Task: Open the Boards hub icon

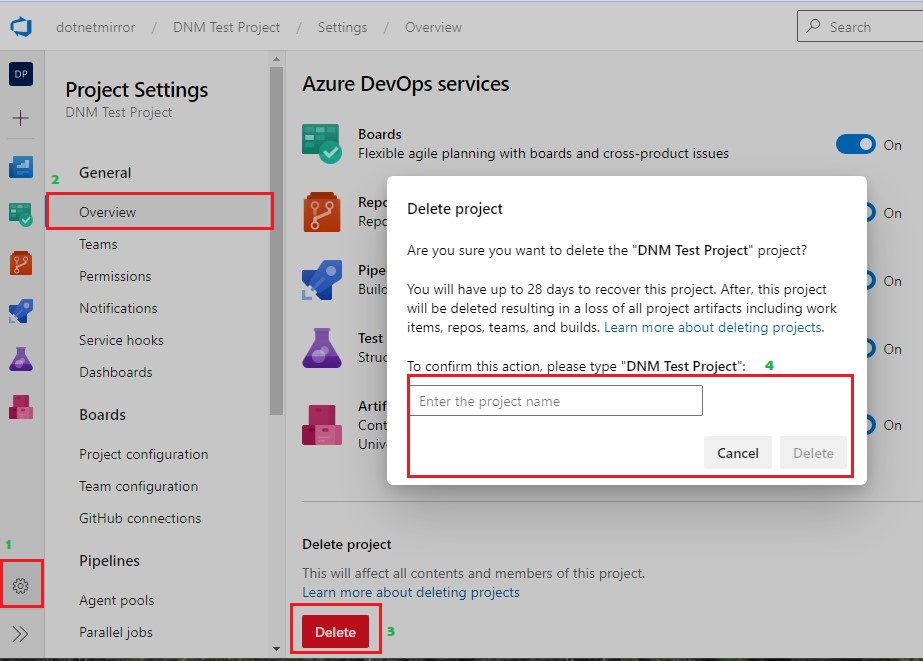Action: [x=21, y=213]
